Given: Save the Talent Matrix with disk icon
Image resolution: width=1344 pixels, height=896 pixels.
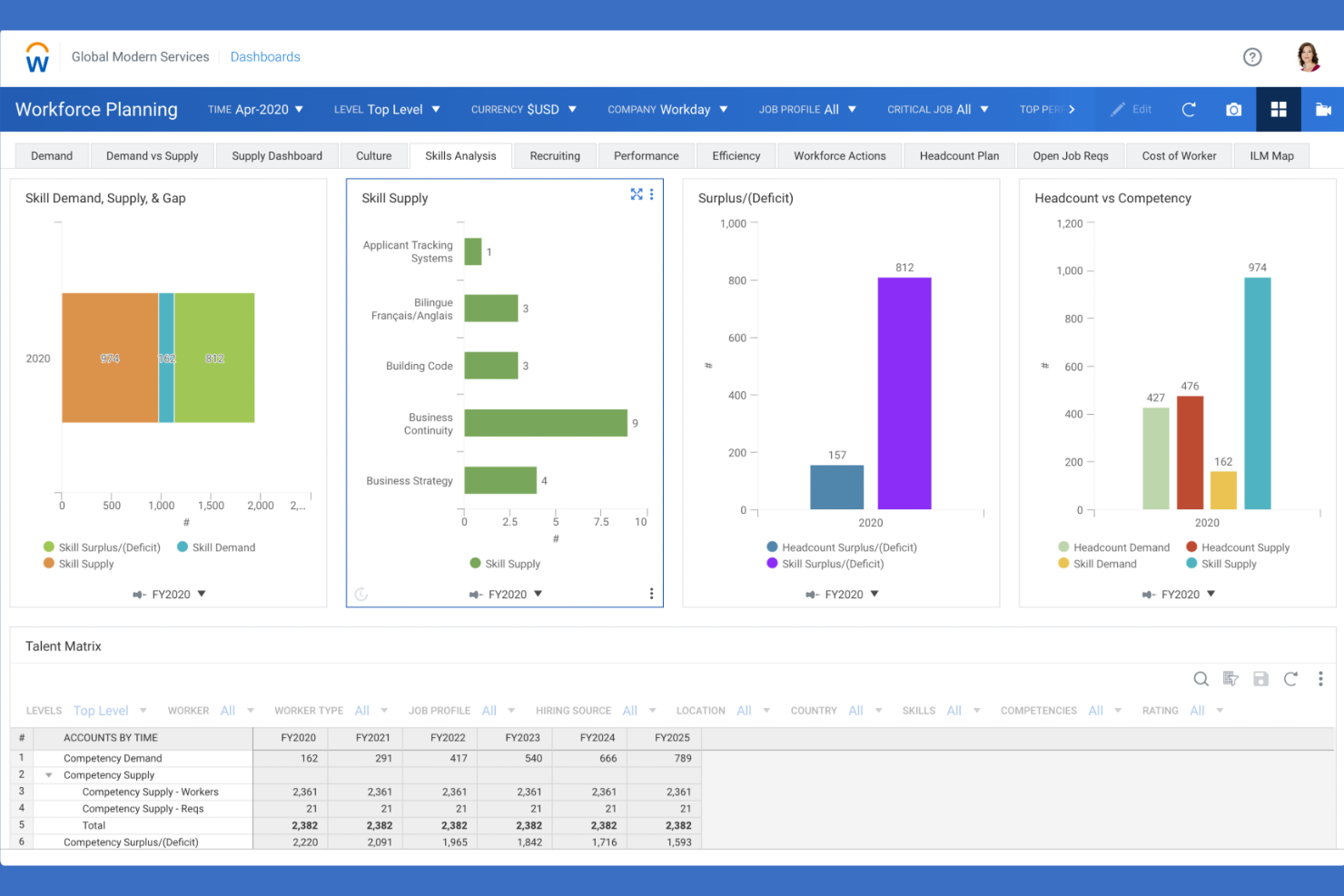Looking at the screenshot, I should (1260, 679).
